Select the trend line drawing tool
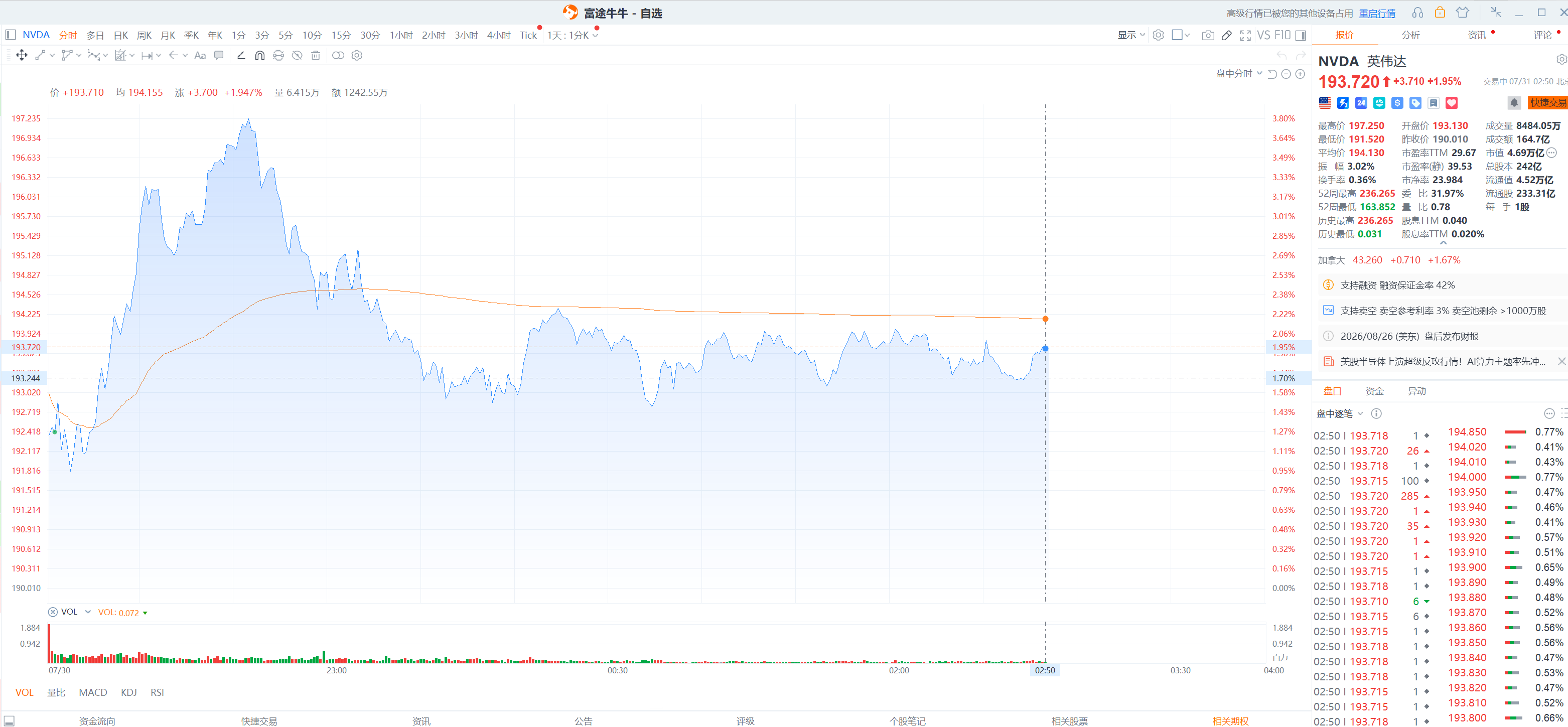This screenshot has width=1568, height=727. pyautogui.click(x=40, y=55)
